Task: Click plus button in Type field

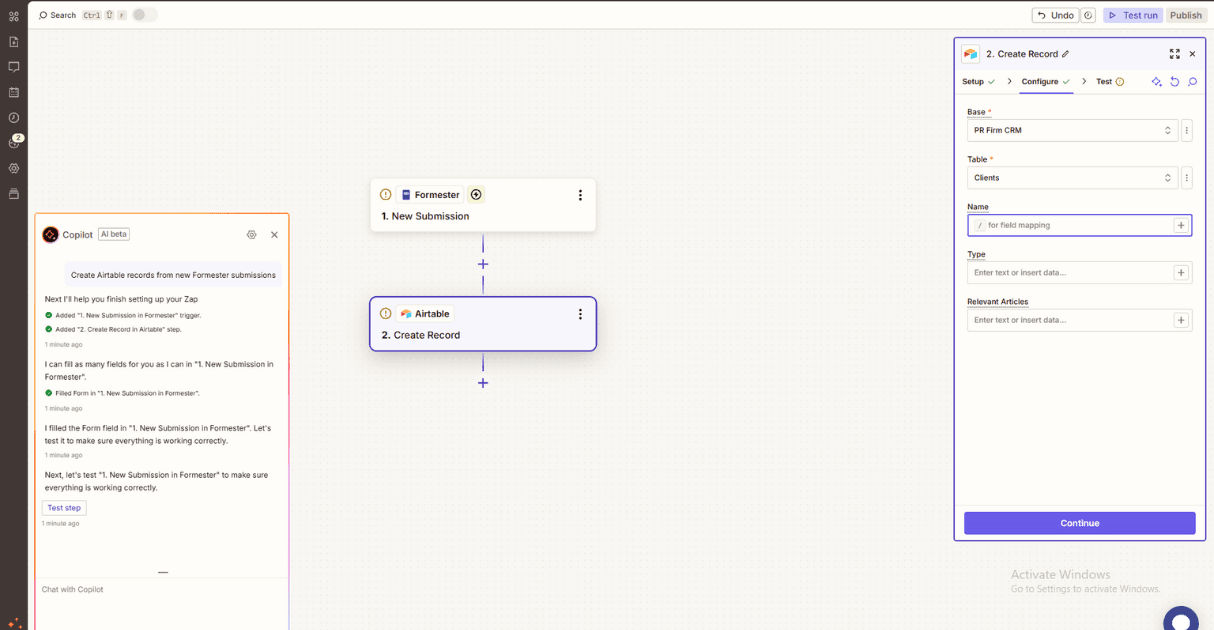Action: tap(1181, 272)
